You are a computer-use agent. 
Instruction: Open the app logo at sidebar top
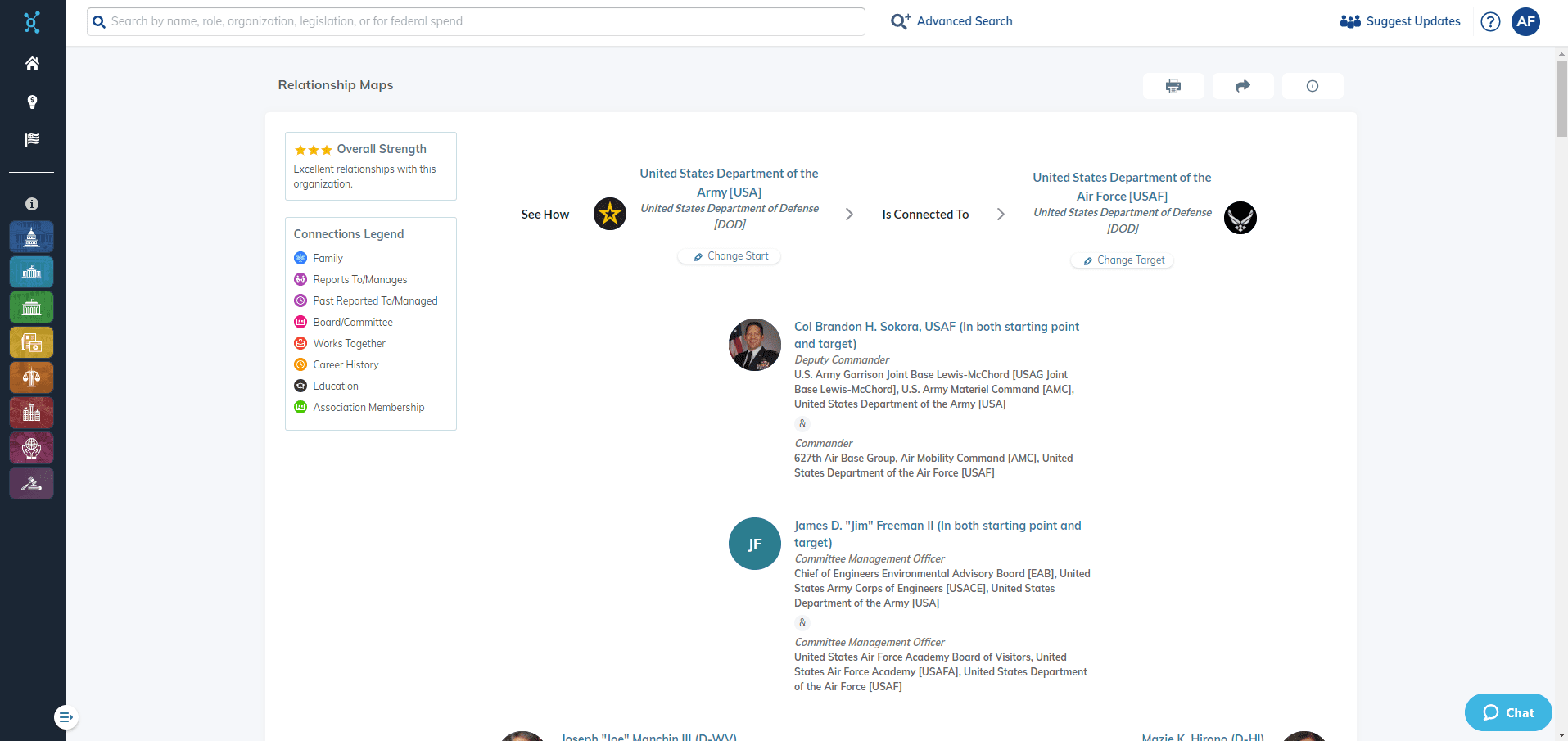pyautogui.click(x=32, y=22)
